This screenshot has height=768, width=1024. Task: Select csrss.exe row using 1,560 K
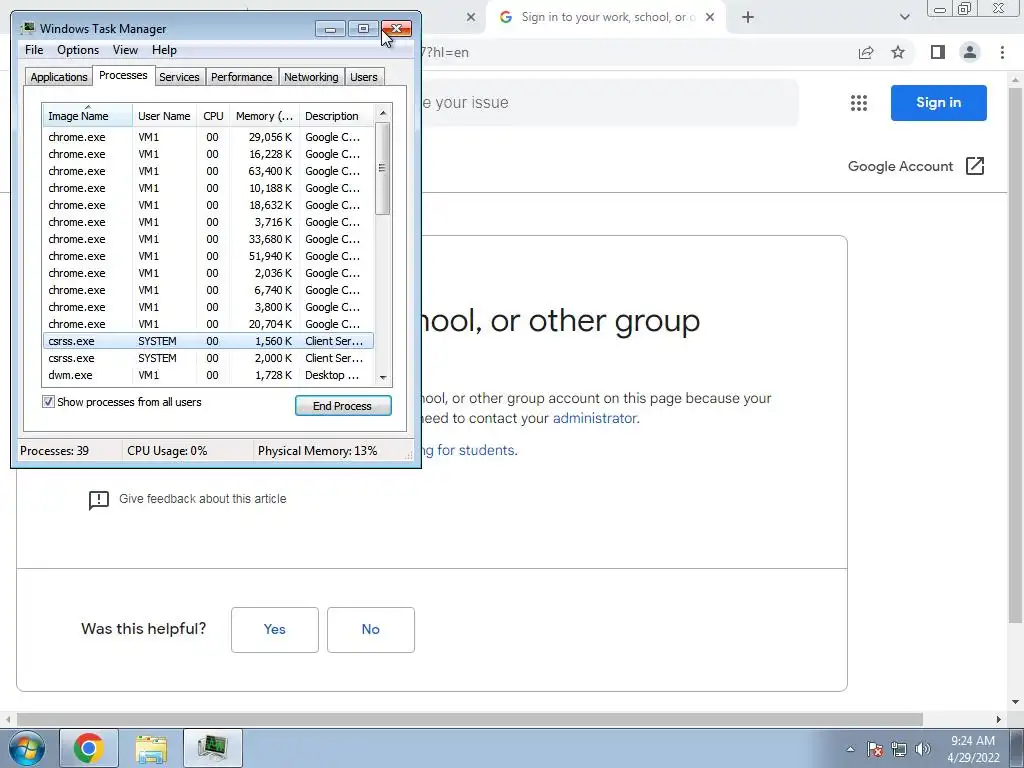pos(208,341)
